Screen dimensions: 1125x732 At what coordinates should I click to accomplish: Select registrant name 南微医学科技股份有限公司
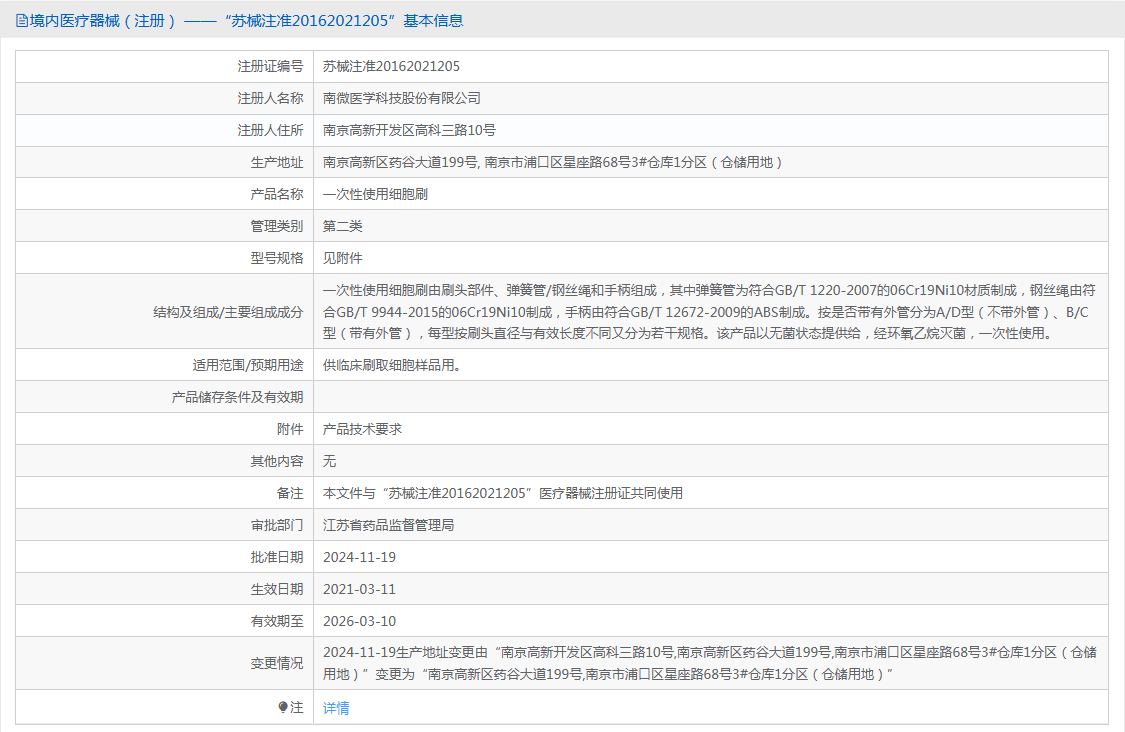[x=402, y=98]
